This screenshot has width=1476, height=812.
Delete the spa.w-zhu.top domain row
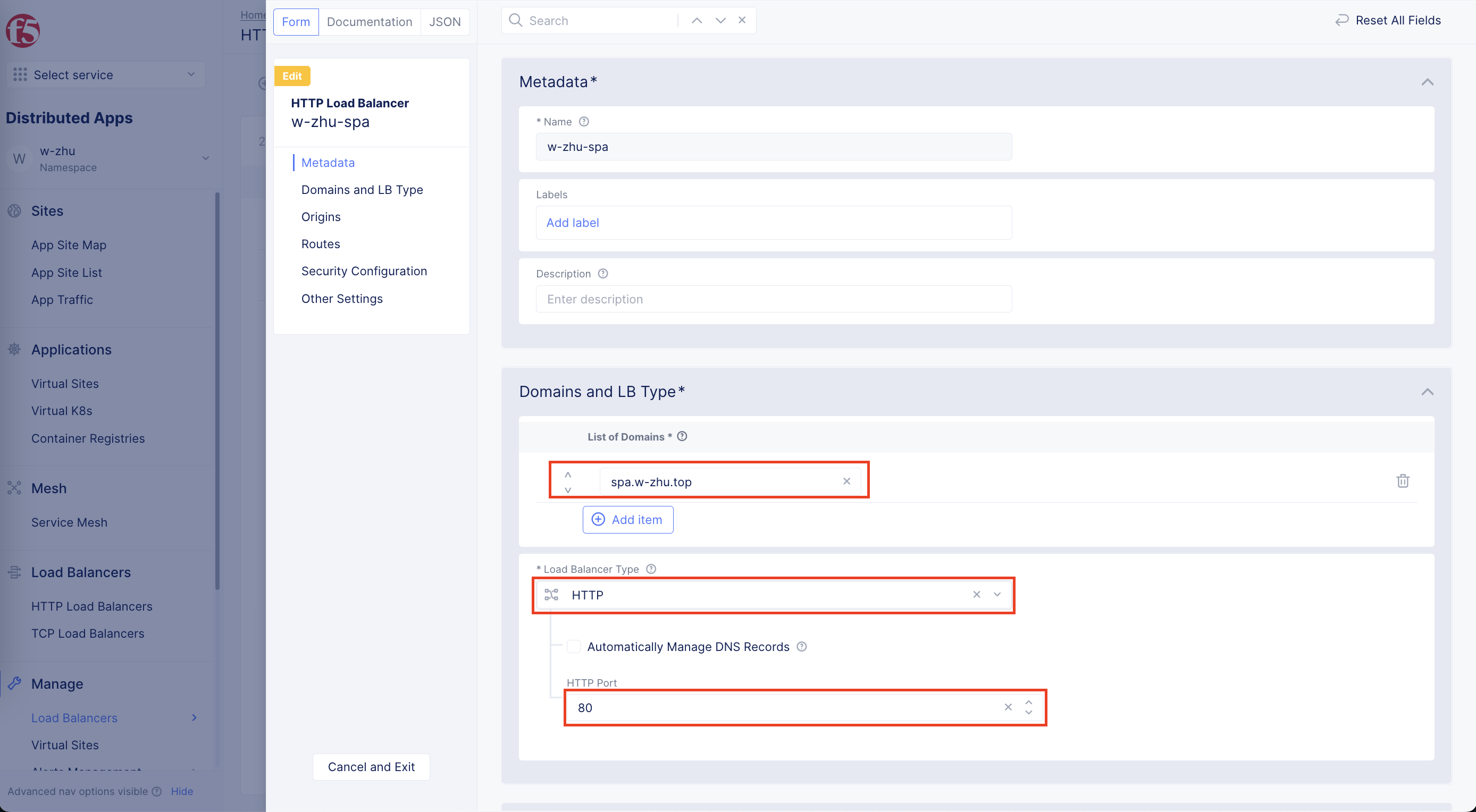(1402, 481)
